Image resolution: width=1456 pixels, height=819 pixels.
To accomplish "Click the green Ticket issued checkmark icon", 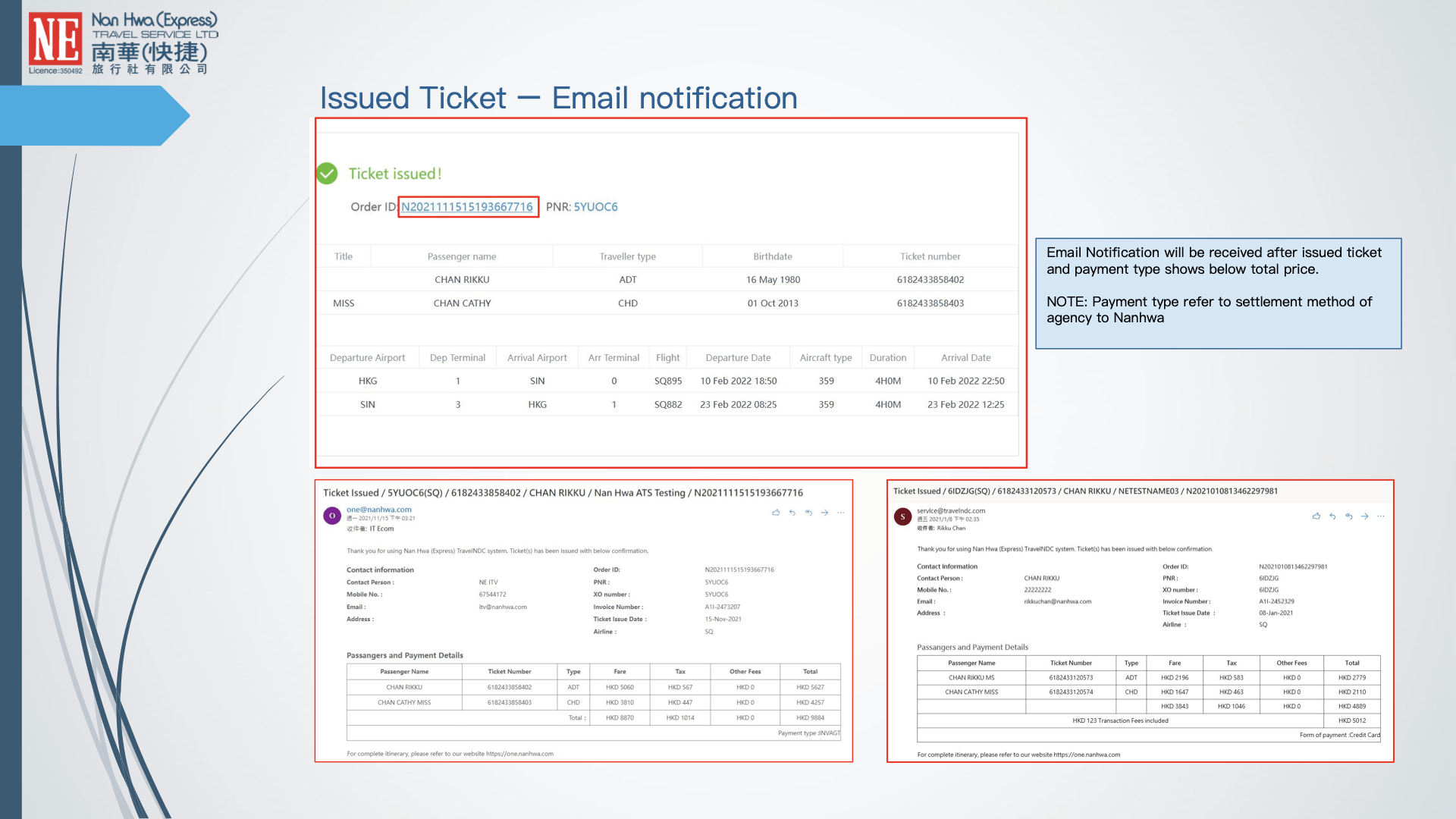I will [x=327, y=174].
